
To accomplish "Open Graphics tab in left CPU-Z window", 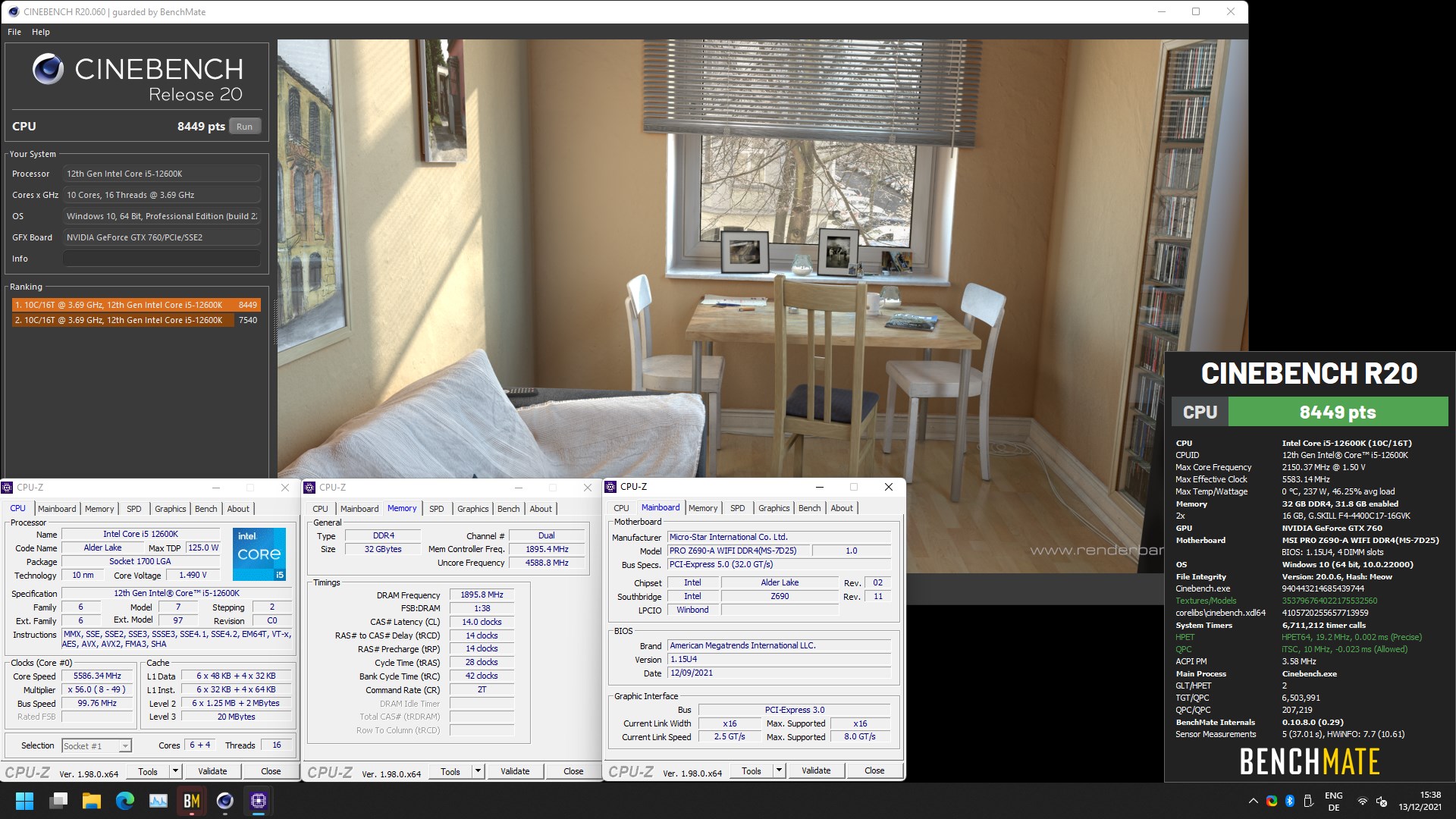I will [171, 509].
